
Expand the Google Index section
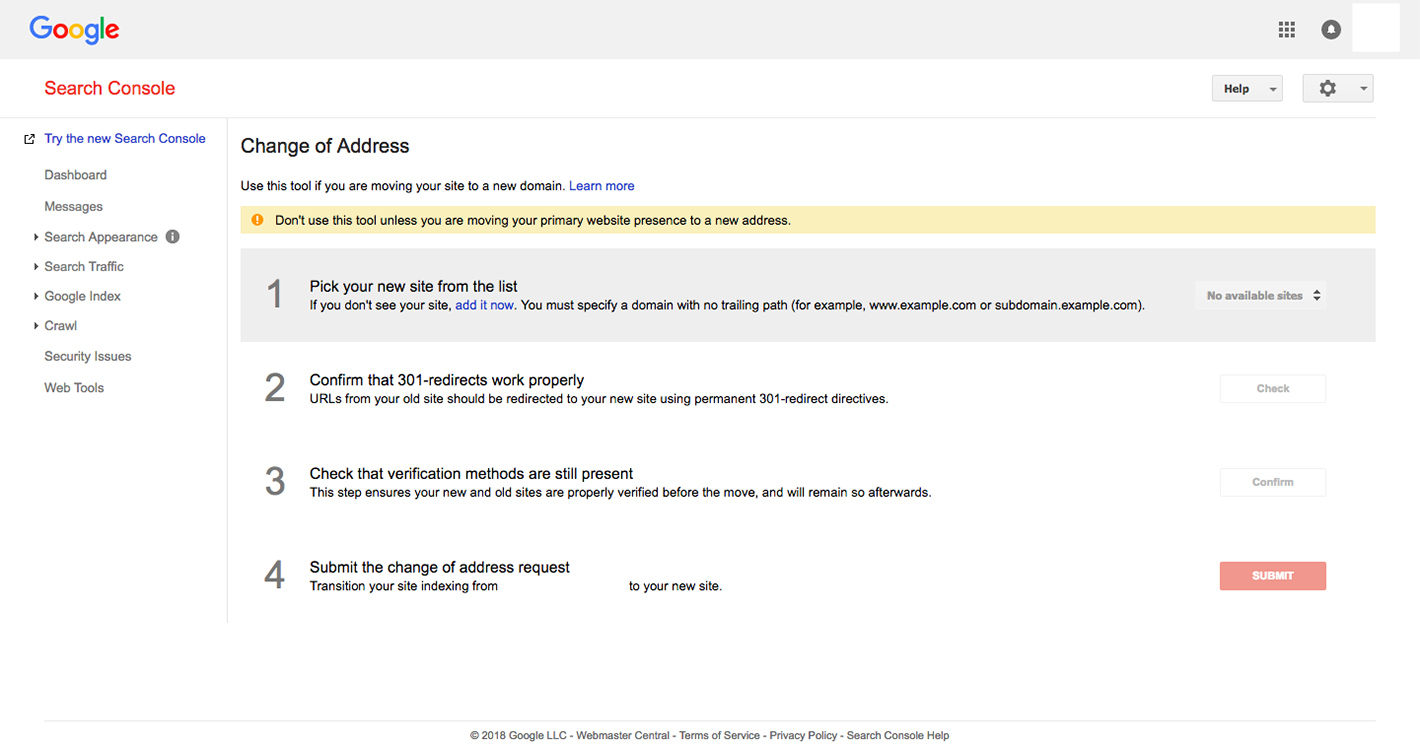click(x=82, y=296)
